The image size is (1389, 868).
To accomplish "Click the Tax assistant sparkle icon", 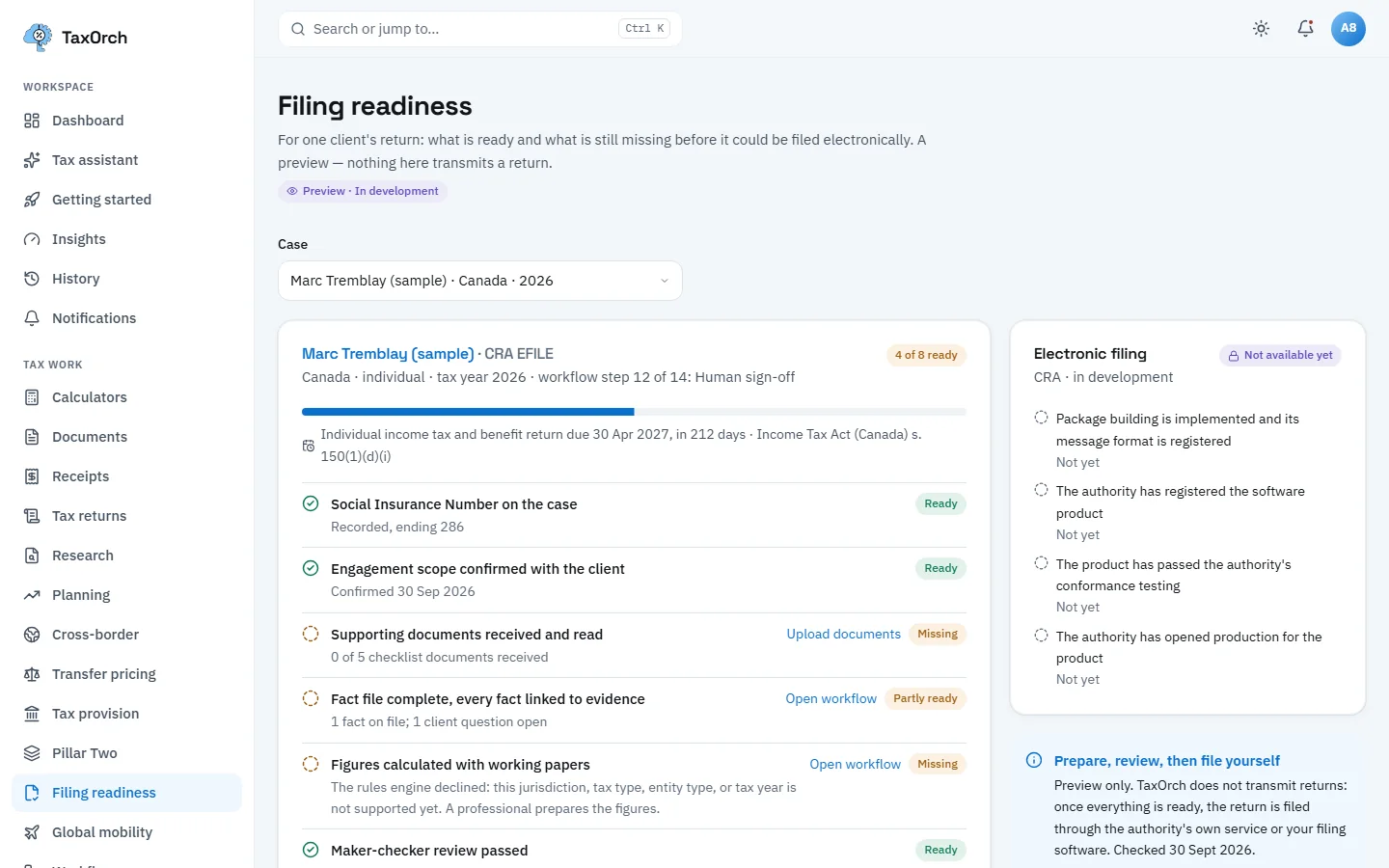I will tap(32, 160).
